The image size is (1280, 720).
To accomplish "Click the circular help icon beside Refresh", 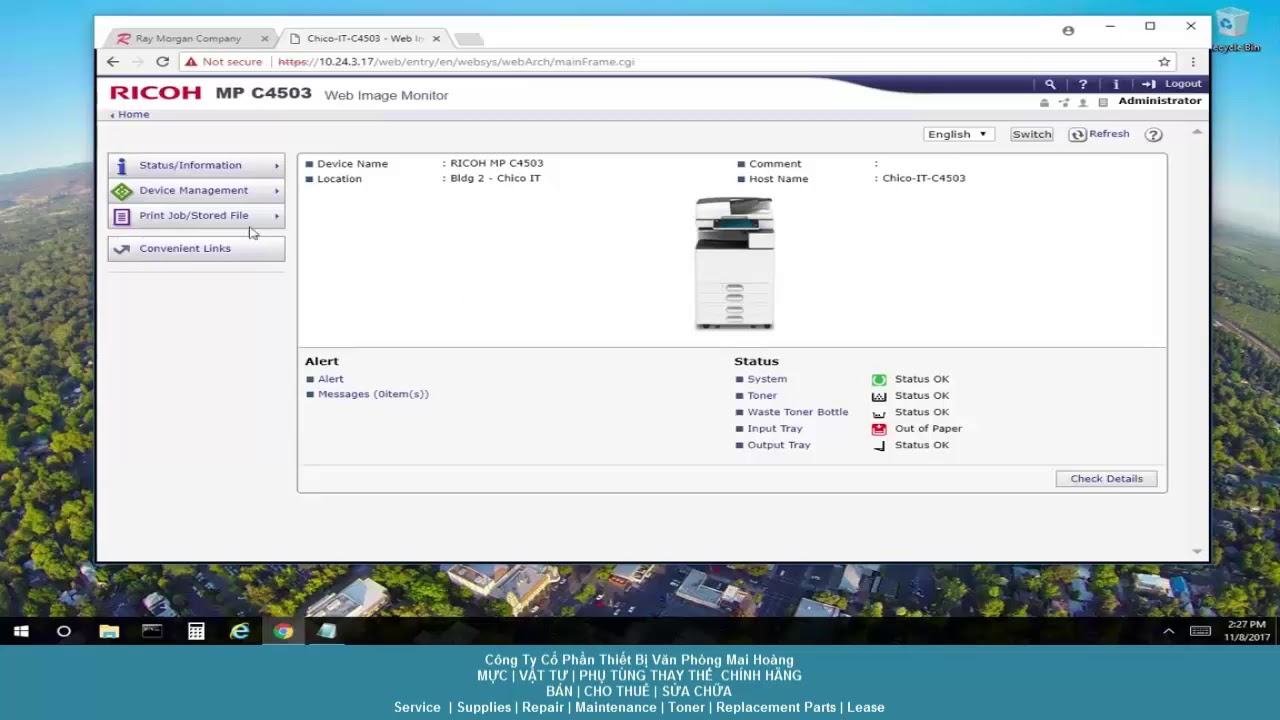I will pos(1153,135).
